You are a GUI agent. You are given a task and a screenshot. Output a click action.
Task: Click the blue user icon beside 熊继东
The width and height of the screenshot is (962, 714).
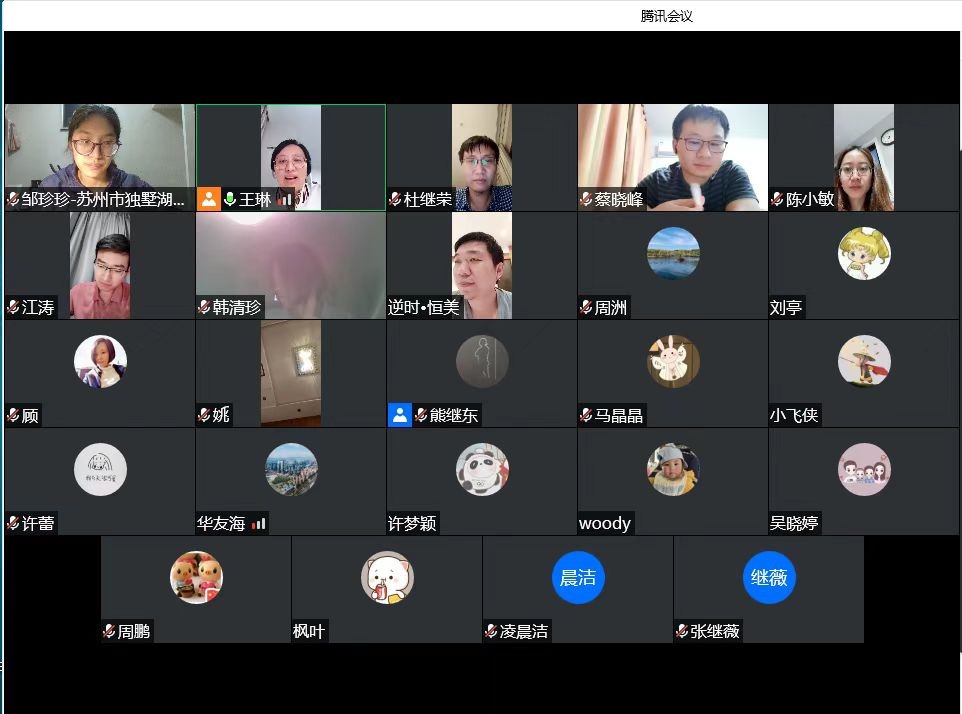pos(399,415)
